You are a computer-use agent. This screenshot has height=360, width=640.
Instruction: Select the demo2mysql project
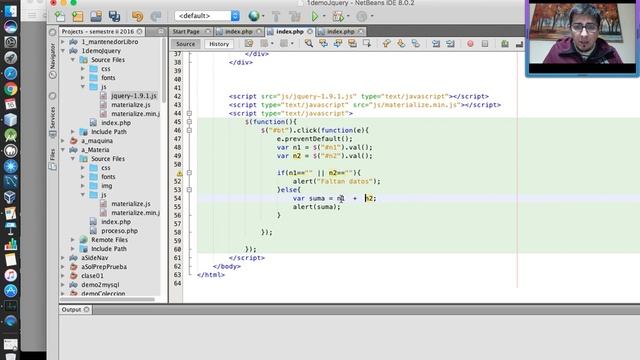(x=100, y=284)
